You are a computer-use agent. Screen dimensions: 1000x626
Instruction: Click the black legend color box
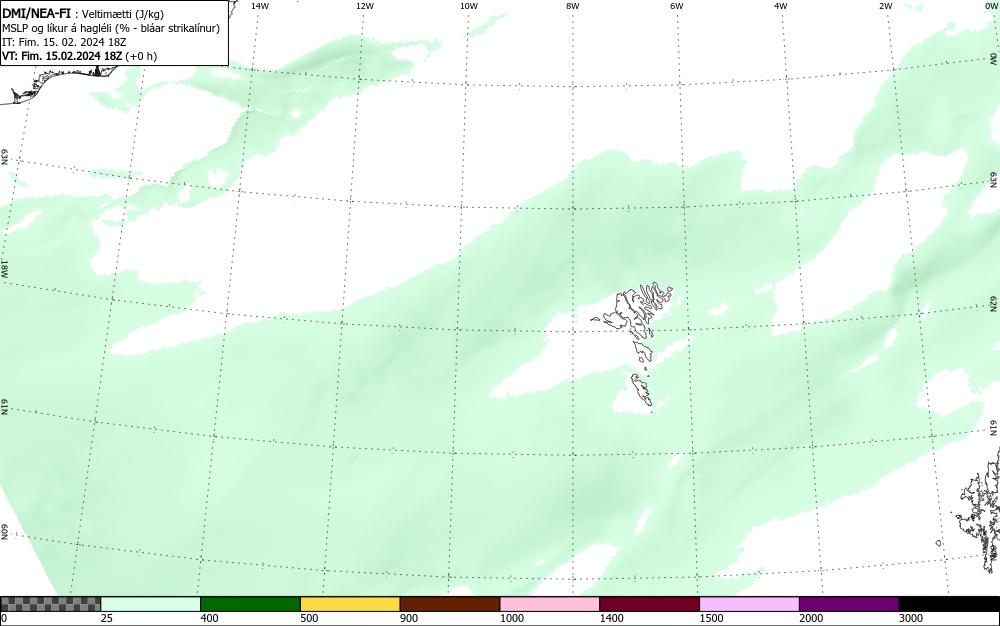pyautogui.click(x=949, y=604)
